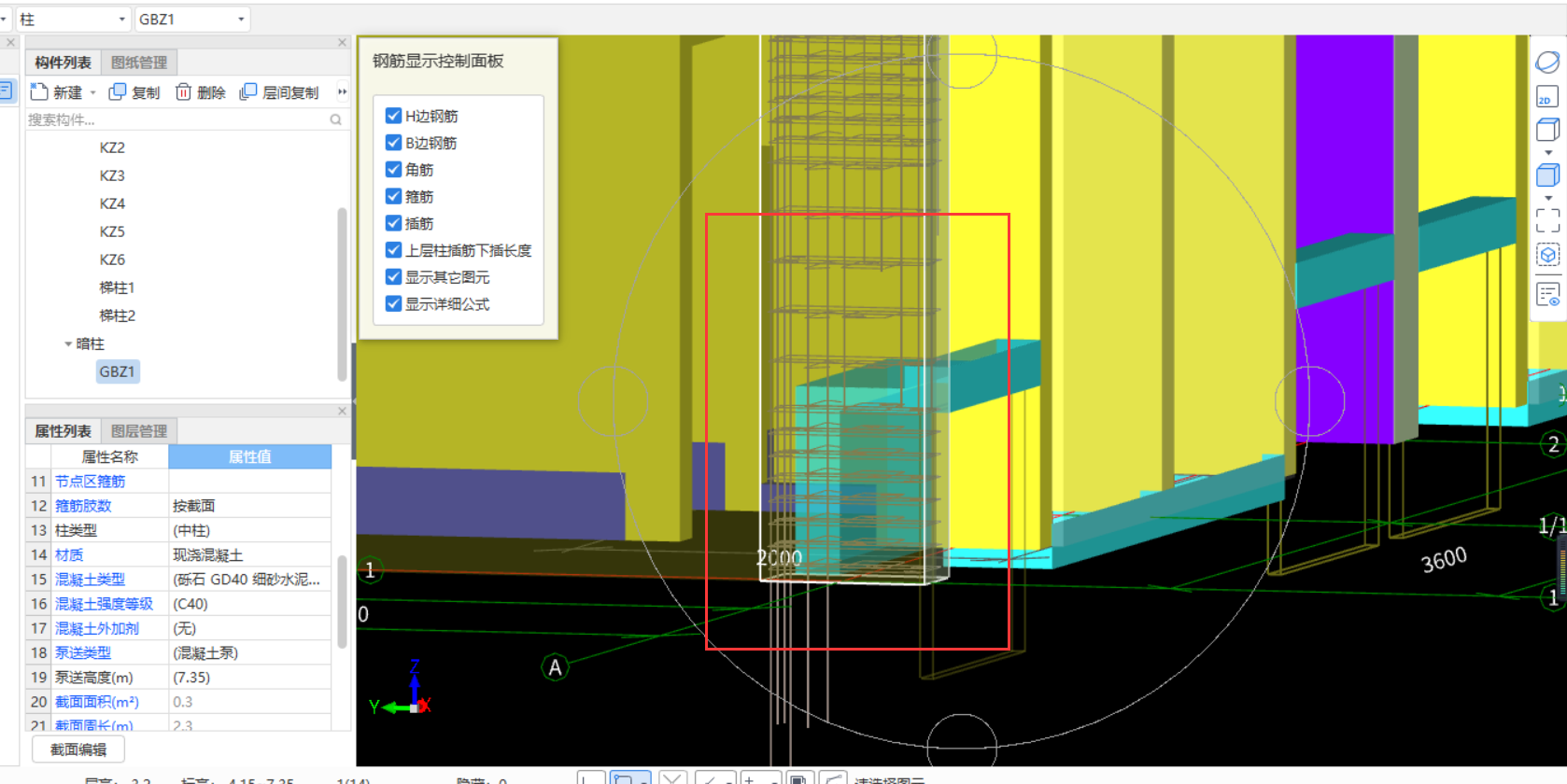
Task: Click the orbit view icon in right toolbar
Action: (1547, 62)
